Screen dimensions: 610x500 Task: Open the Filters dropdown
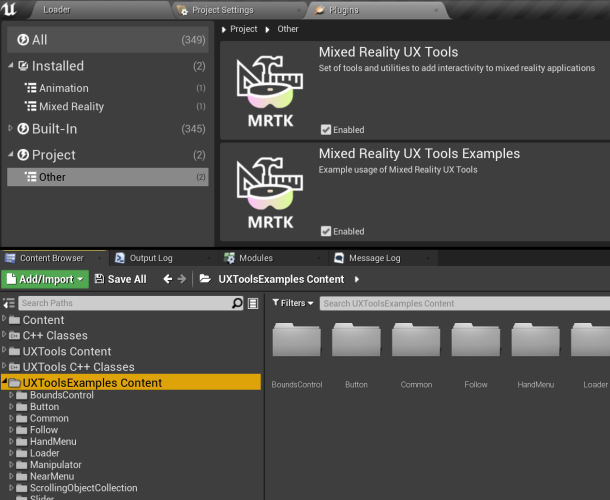[x=293, y=303]
